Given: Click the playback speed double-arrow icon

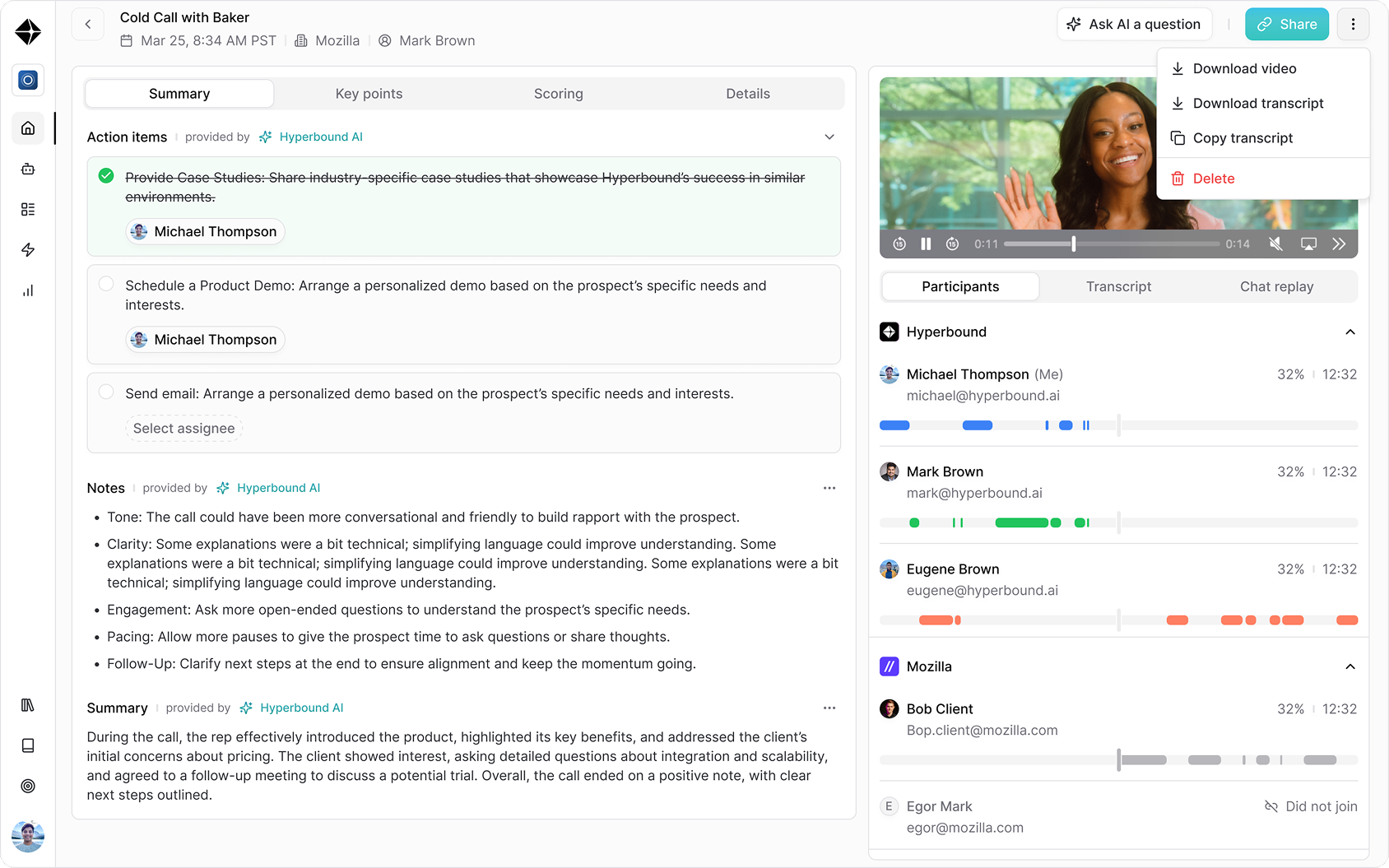Looking at the screenshot, I should [x=1339, y=244].
